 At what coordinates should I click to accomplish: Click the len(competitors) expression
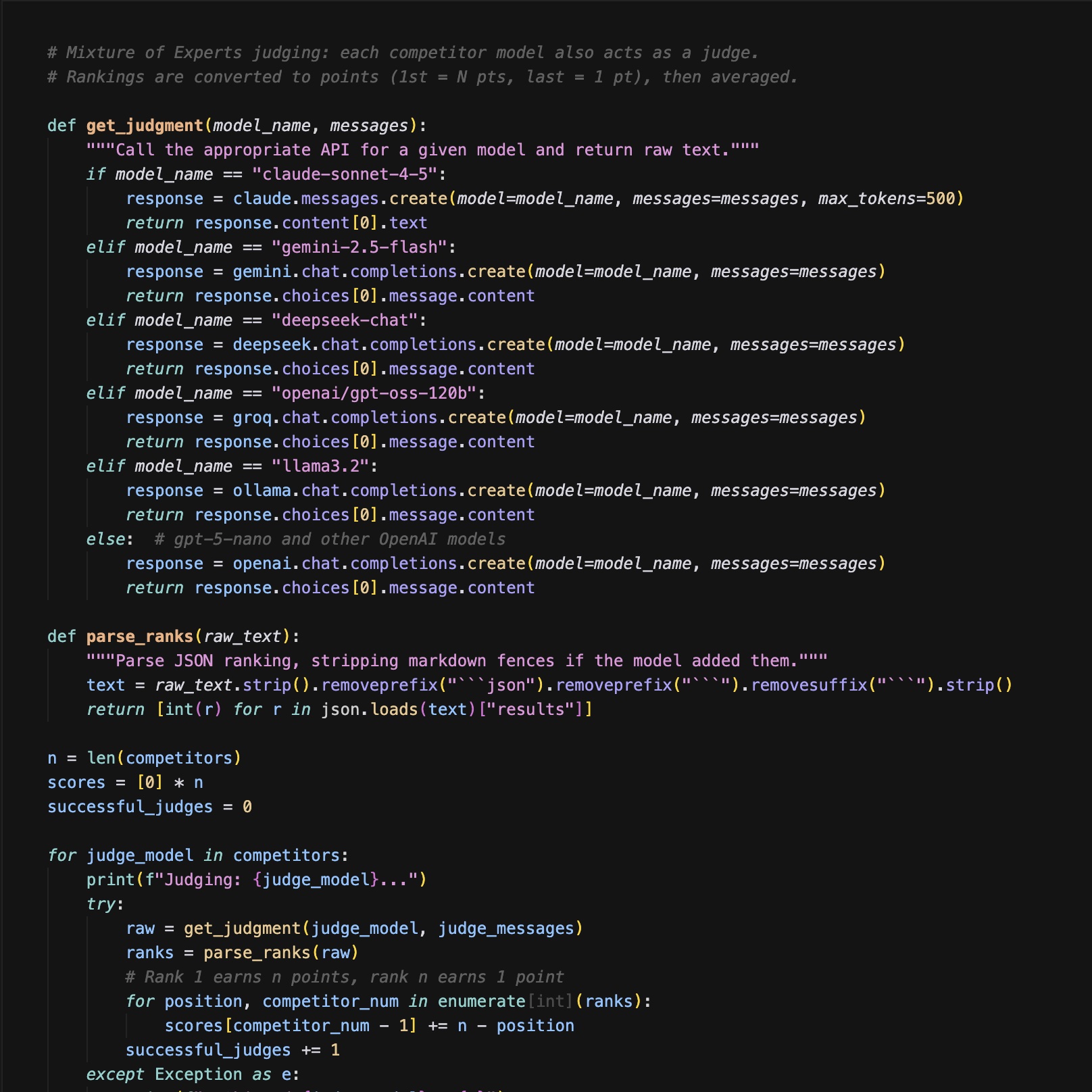click(x=164, y=758)
